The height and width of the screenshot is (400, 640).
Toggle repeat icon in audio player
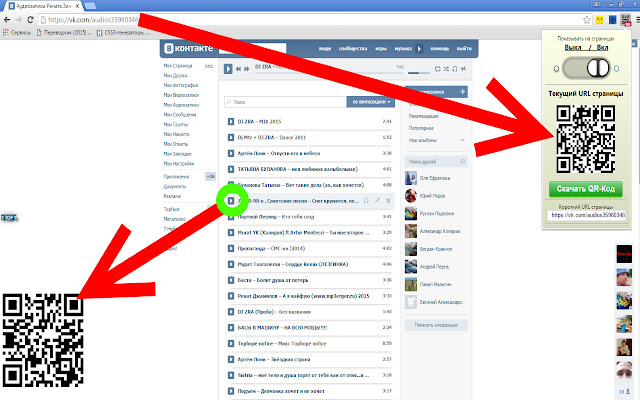click(x=438, y=69)
